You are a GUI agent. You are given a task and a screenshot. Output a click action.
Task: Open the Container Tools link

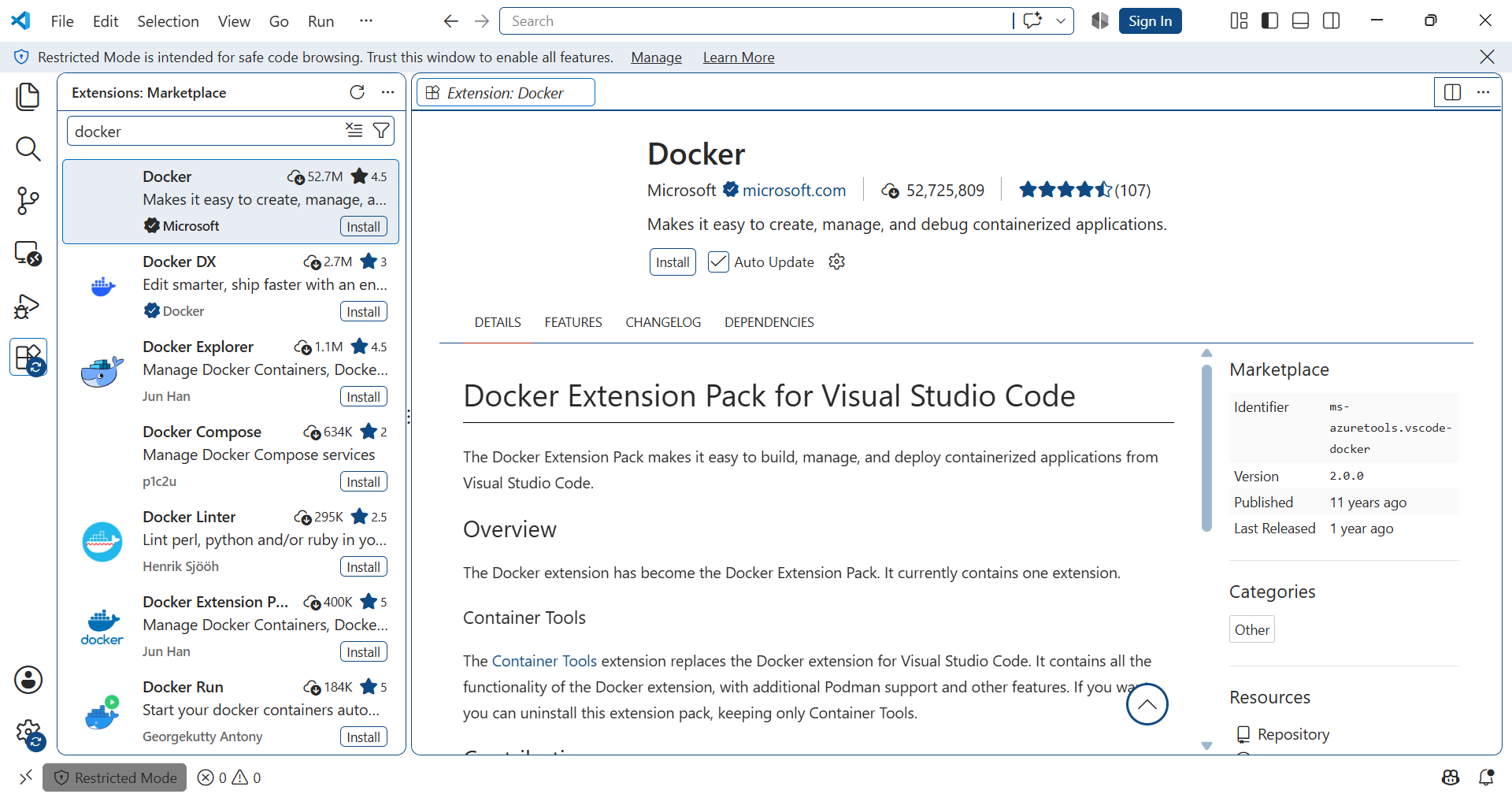[544, 661]
